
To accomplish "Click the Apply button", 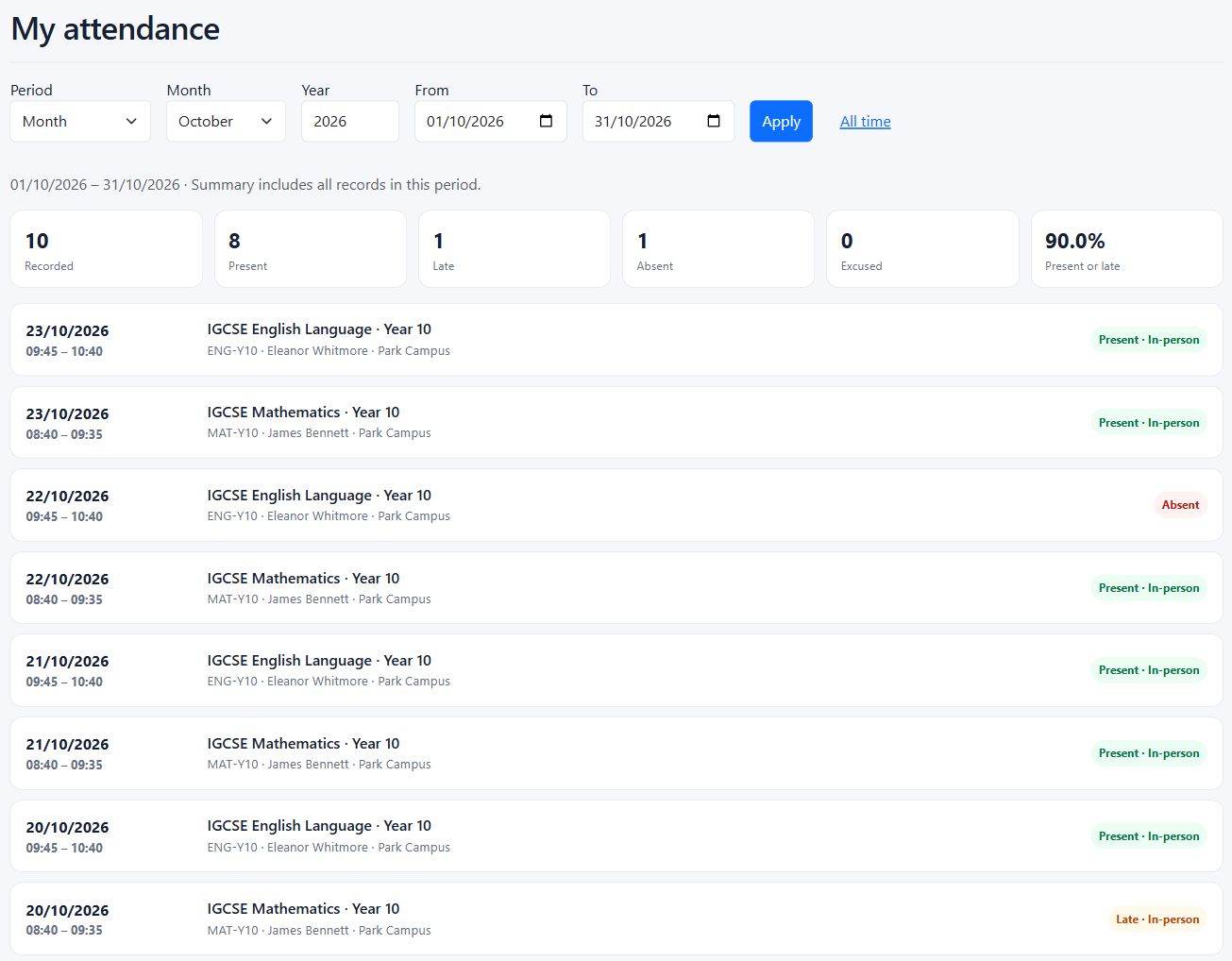I will 781,121.
